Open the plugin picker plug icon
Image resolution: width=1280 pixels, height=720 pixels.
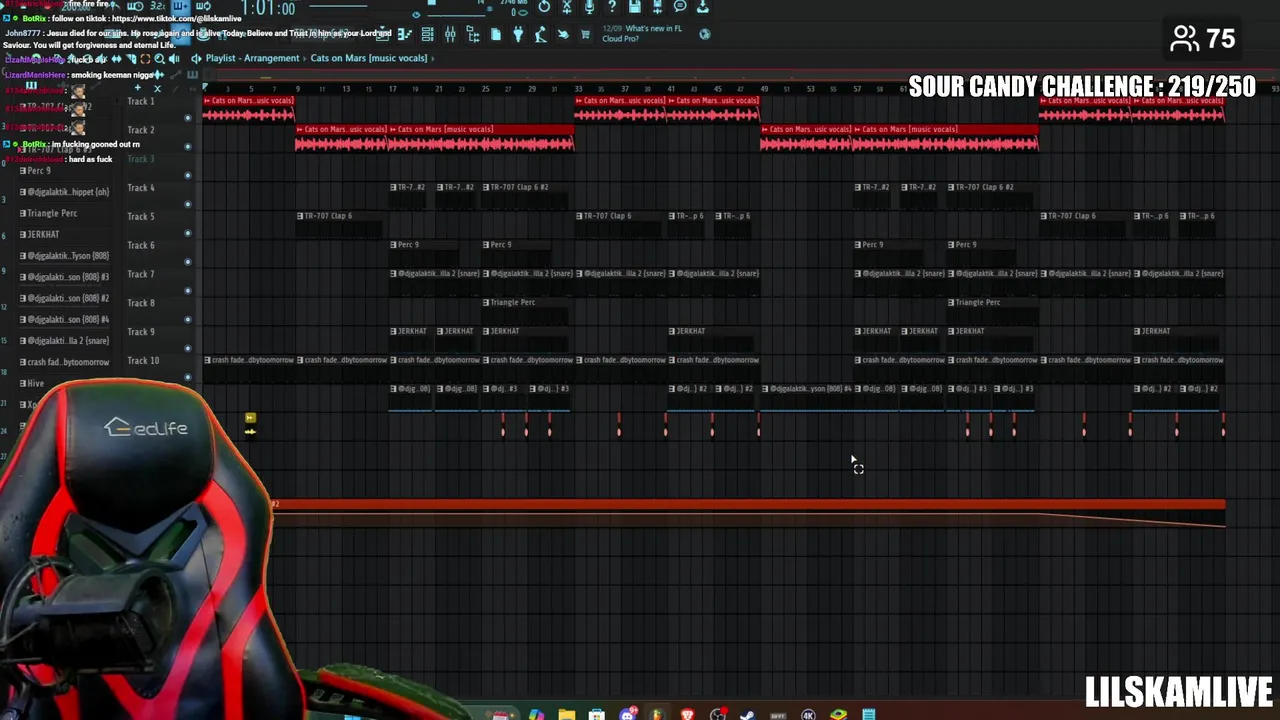coord(518,35)
